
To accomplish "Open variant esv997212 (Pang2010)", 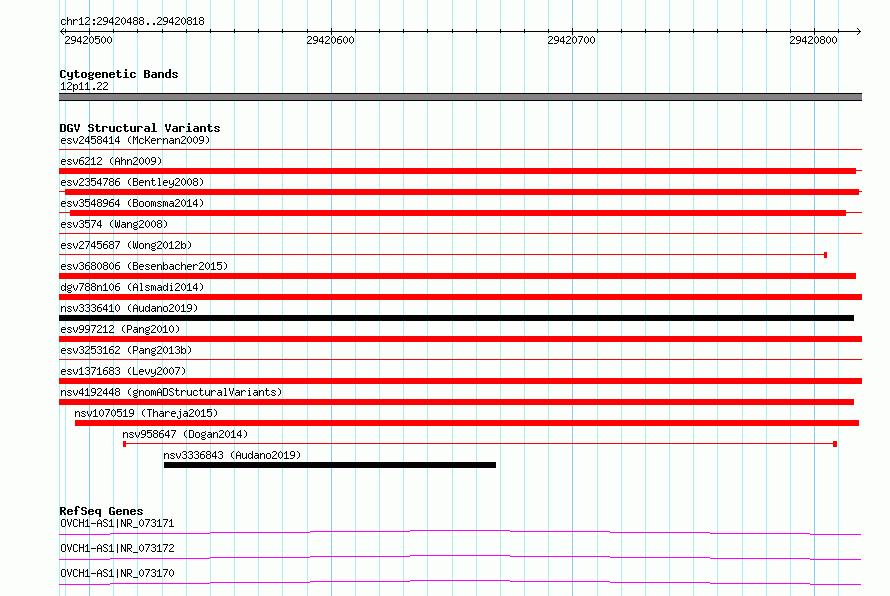I will (x=120, y=329).
